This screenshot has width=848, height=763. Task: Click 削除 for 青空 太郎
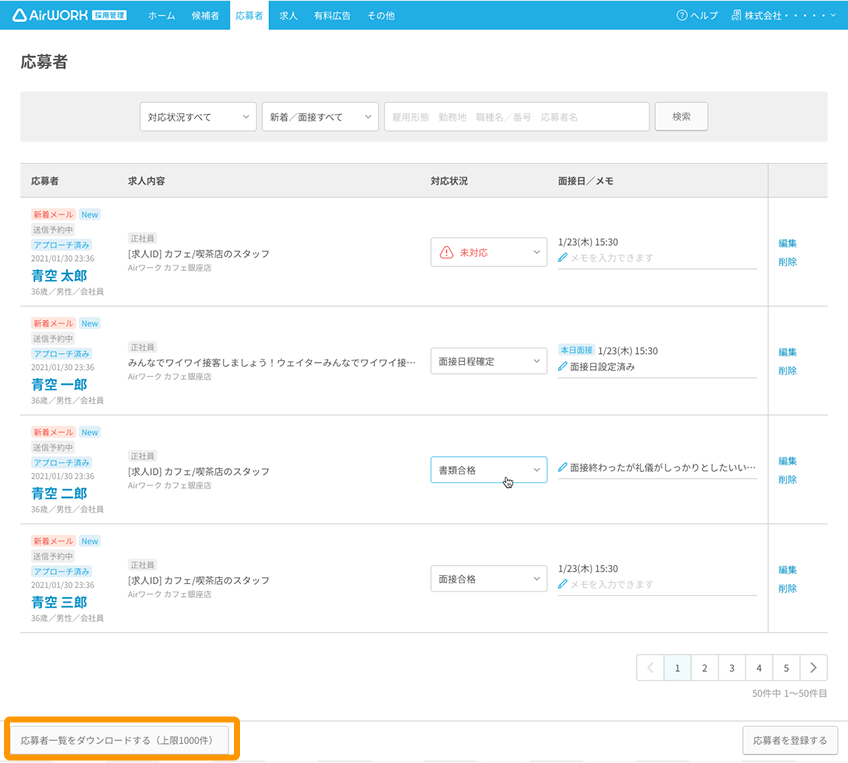(x=787, y=262)
